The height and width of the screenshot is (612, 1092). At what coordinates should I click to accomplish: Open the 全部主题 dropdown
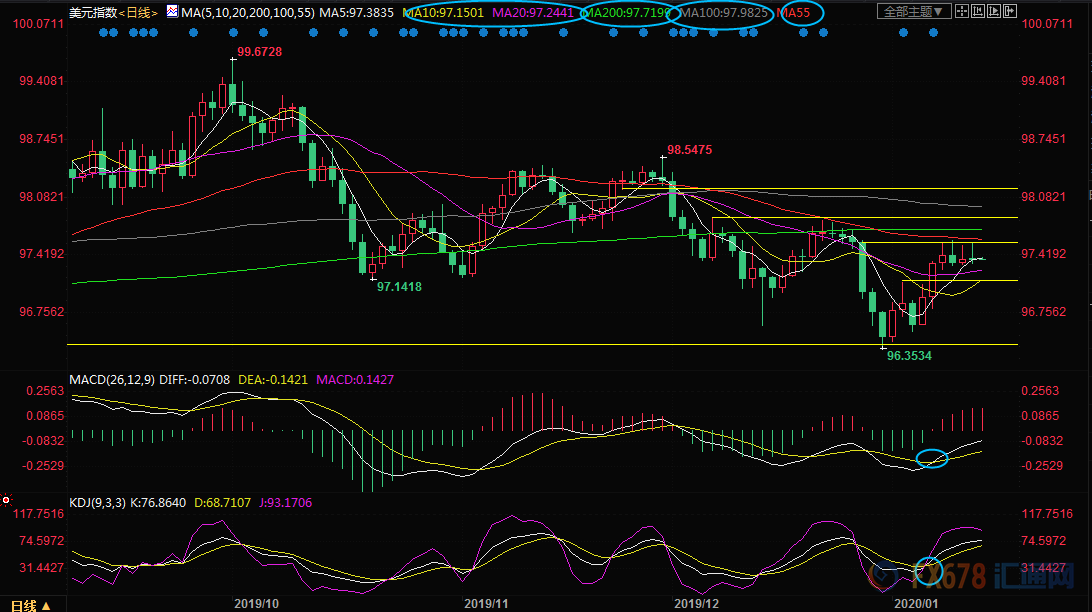(912, 12)
